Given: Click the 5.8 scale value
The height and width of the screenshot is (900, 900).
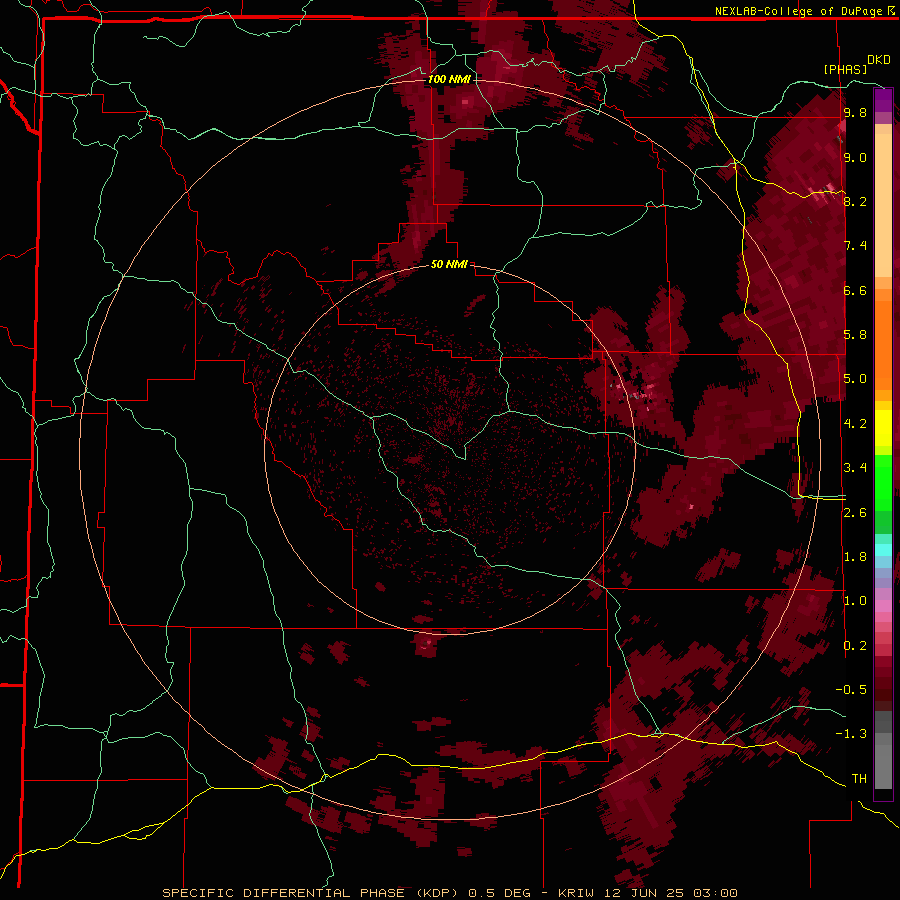Looking at the screenshot, I should click(x=855, y=335).
